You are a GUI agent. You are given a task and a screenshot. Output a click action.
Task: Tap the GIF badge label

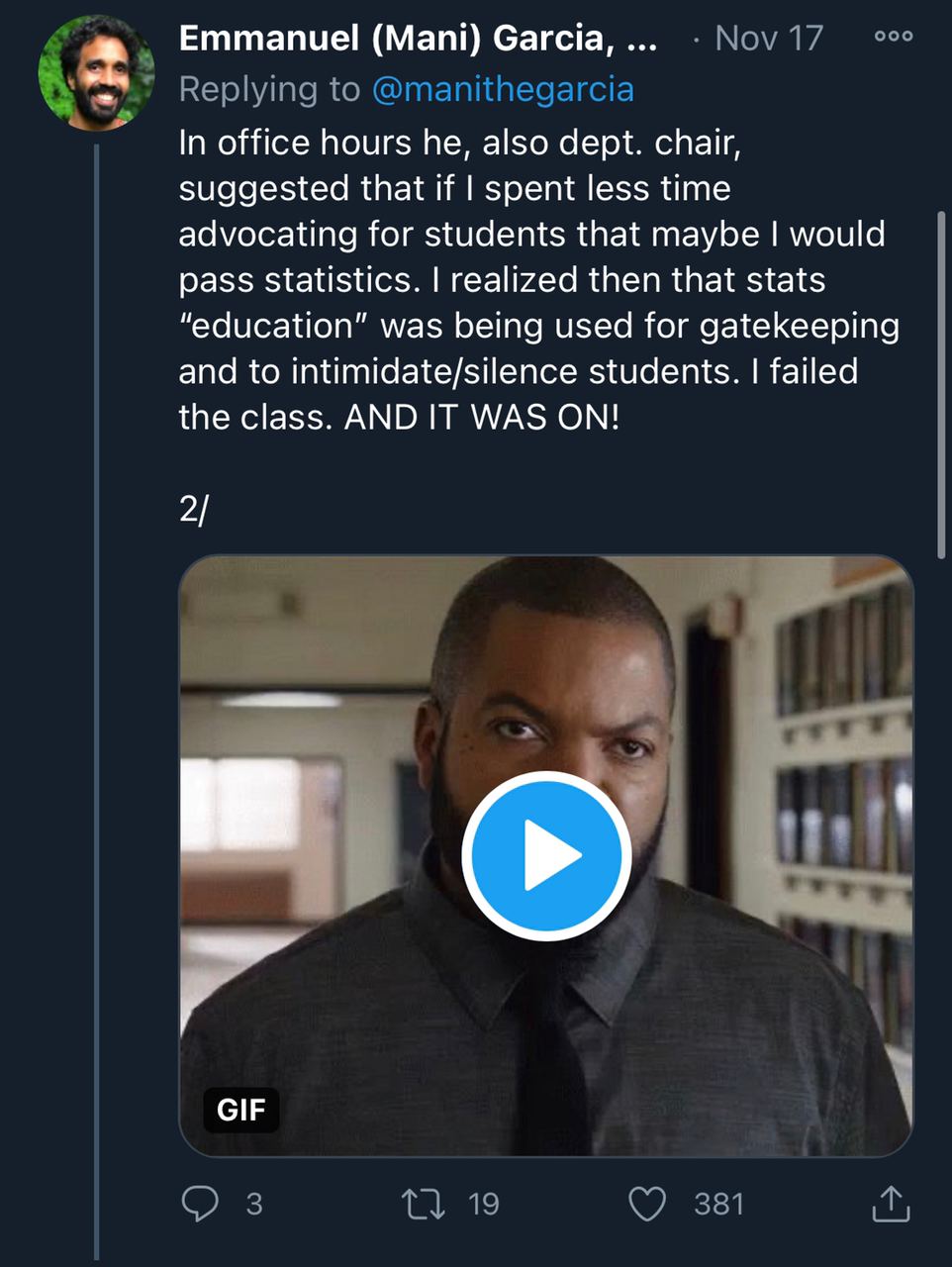point(241,1110)
